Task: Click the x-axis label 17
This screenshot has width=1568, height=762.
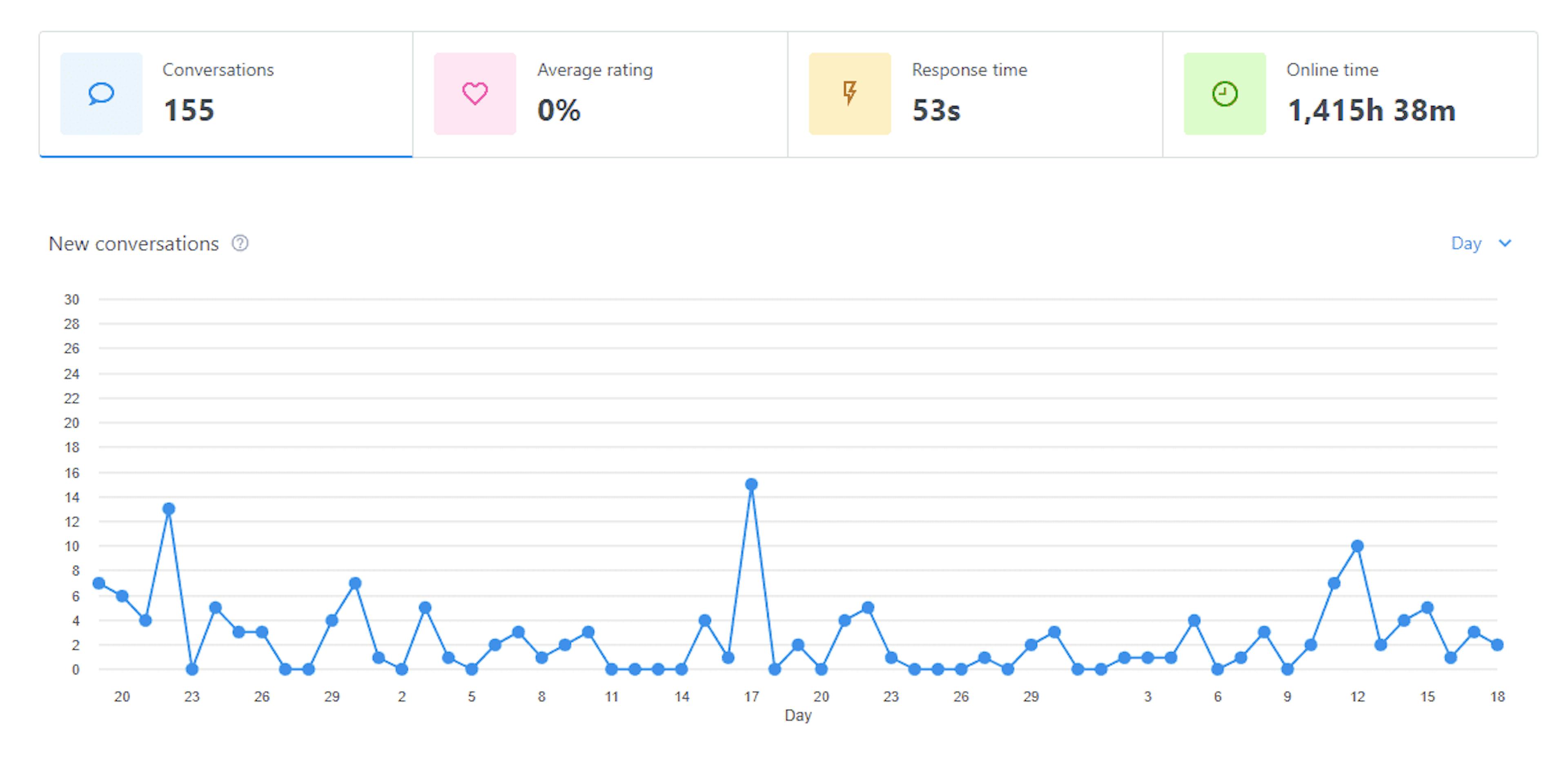Action: point(751,696)
